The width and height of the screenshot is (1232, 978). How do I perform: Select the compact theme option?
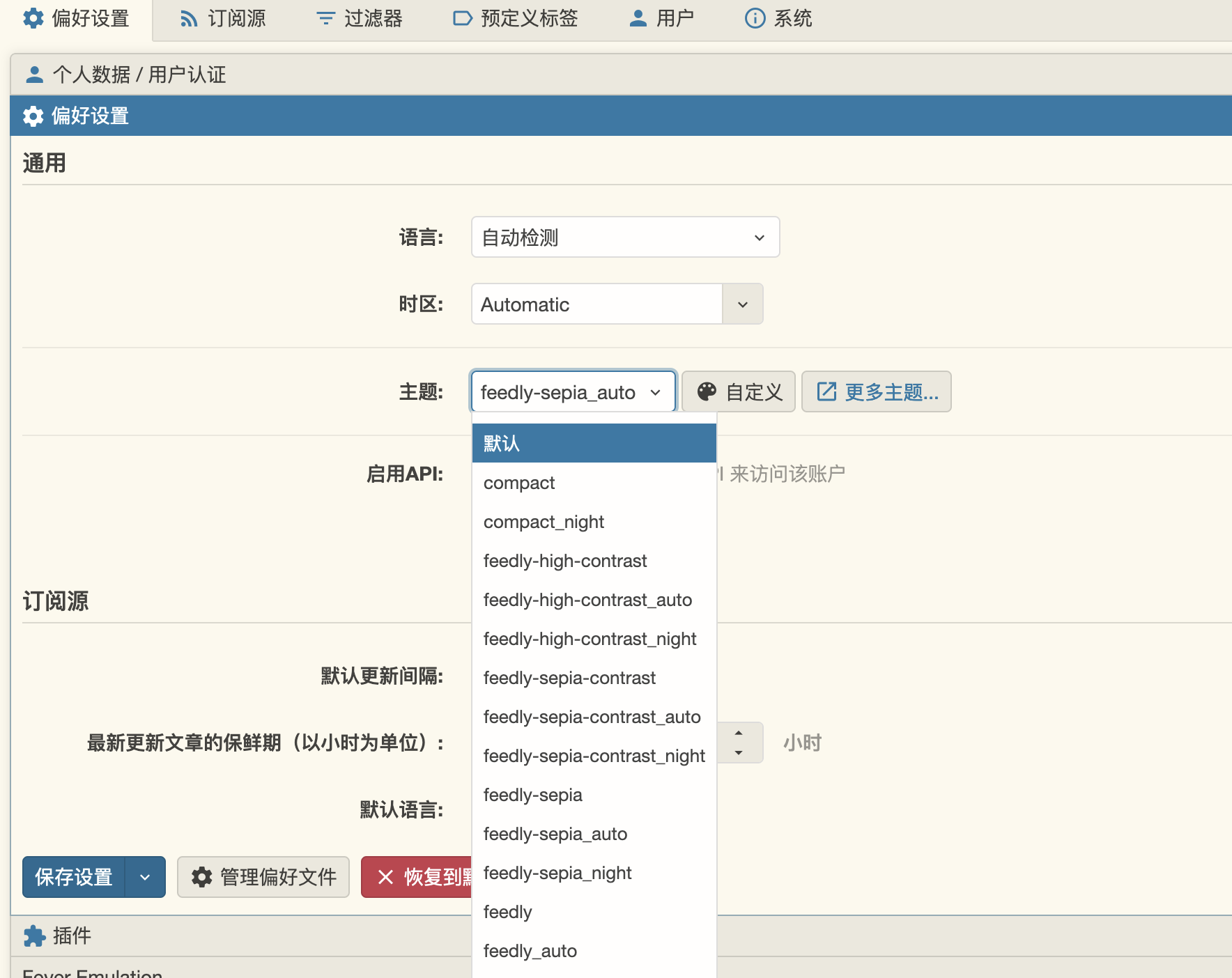594,483
